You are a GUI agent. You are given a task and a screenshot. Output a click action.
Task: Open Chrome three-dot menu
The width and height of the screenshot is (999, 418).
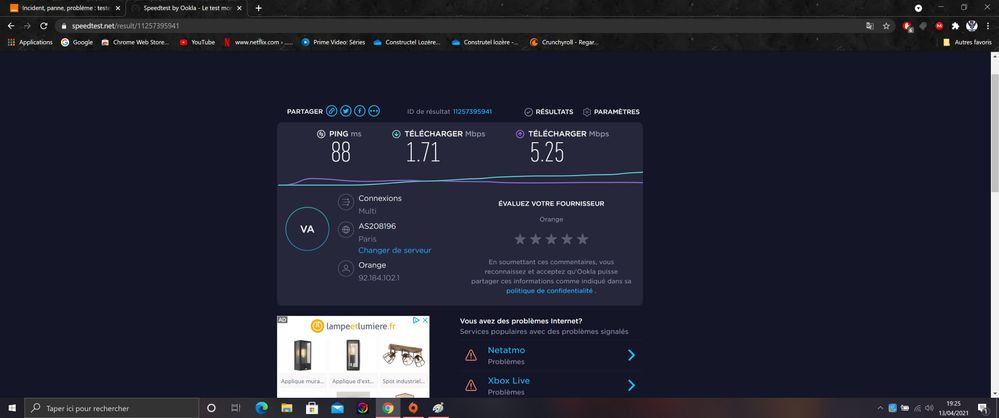pos(988,26)
